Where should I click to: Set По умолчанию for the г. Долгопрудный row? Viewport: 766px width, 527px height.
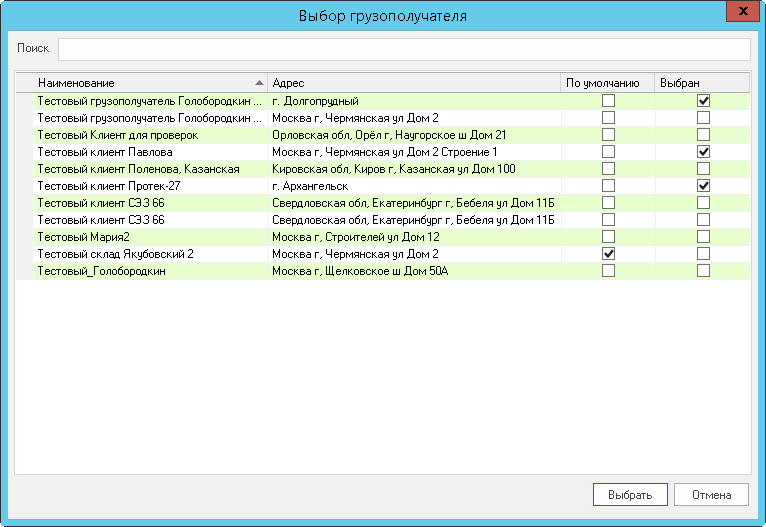[x=608, y=101]
